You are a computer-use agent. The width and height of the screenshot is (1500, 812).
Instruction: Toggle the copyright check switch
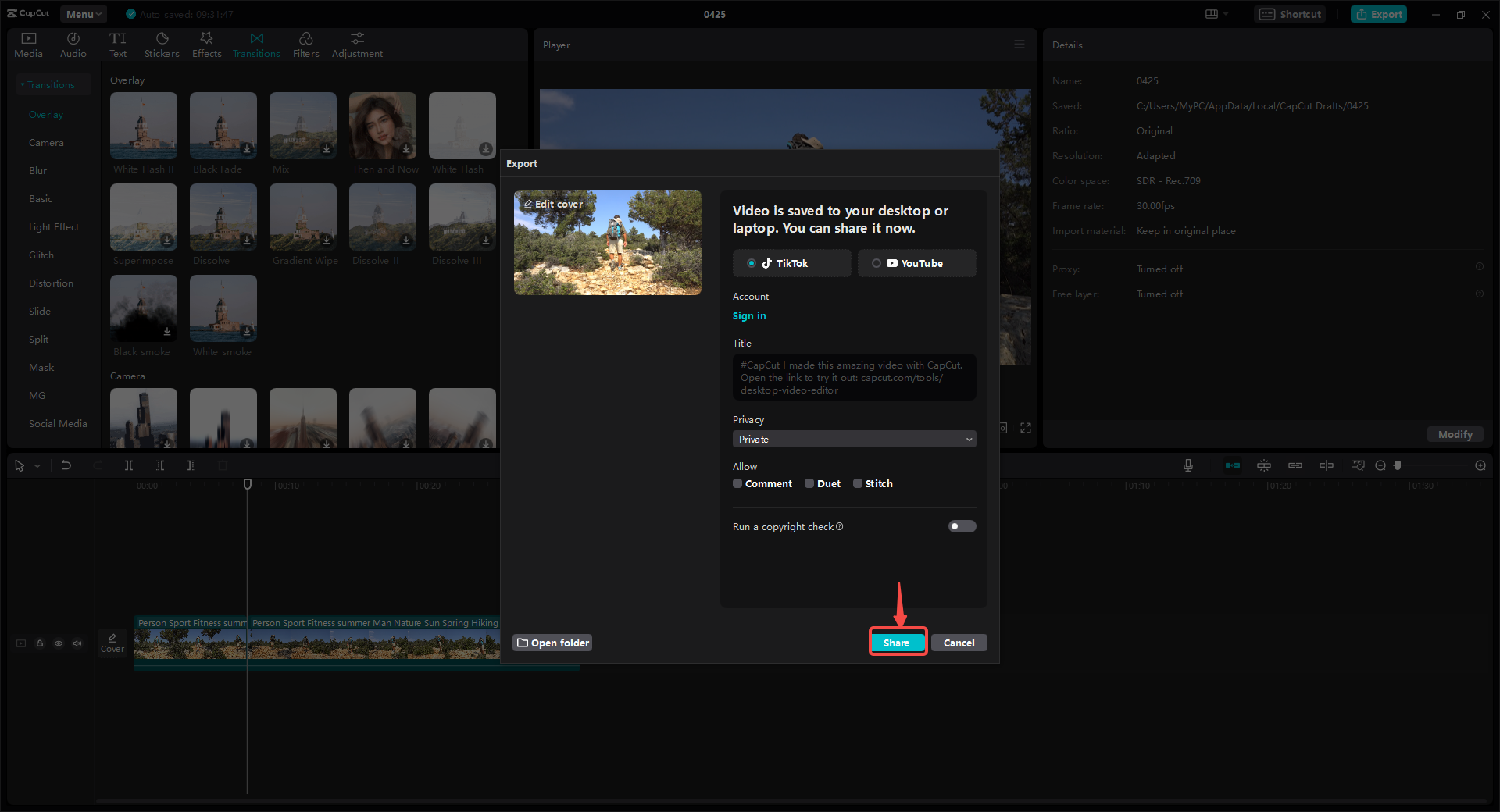962,526
